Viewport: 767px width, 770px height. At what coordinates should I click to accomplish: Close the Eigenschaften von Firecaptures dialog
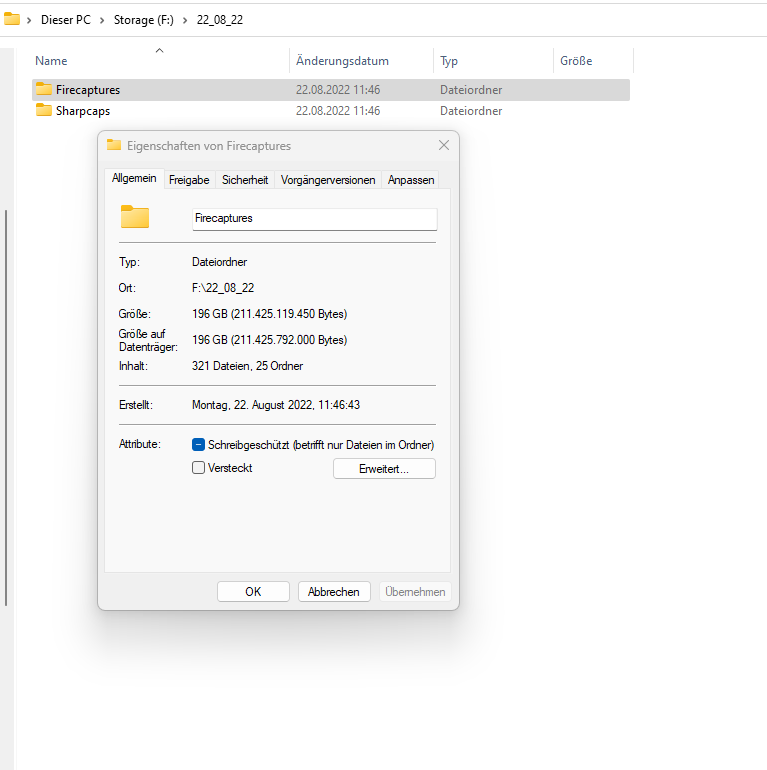pos(444,145)
